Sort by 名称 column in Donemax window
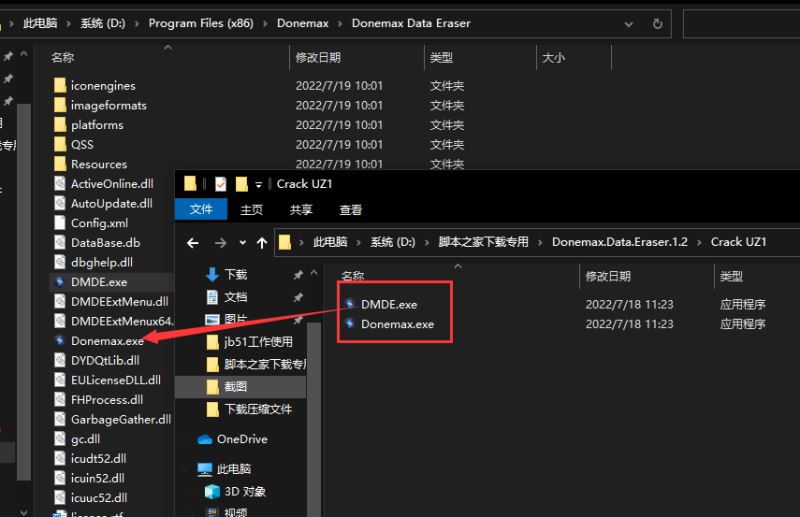 pos(62,58)
